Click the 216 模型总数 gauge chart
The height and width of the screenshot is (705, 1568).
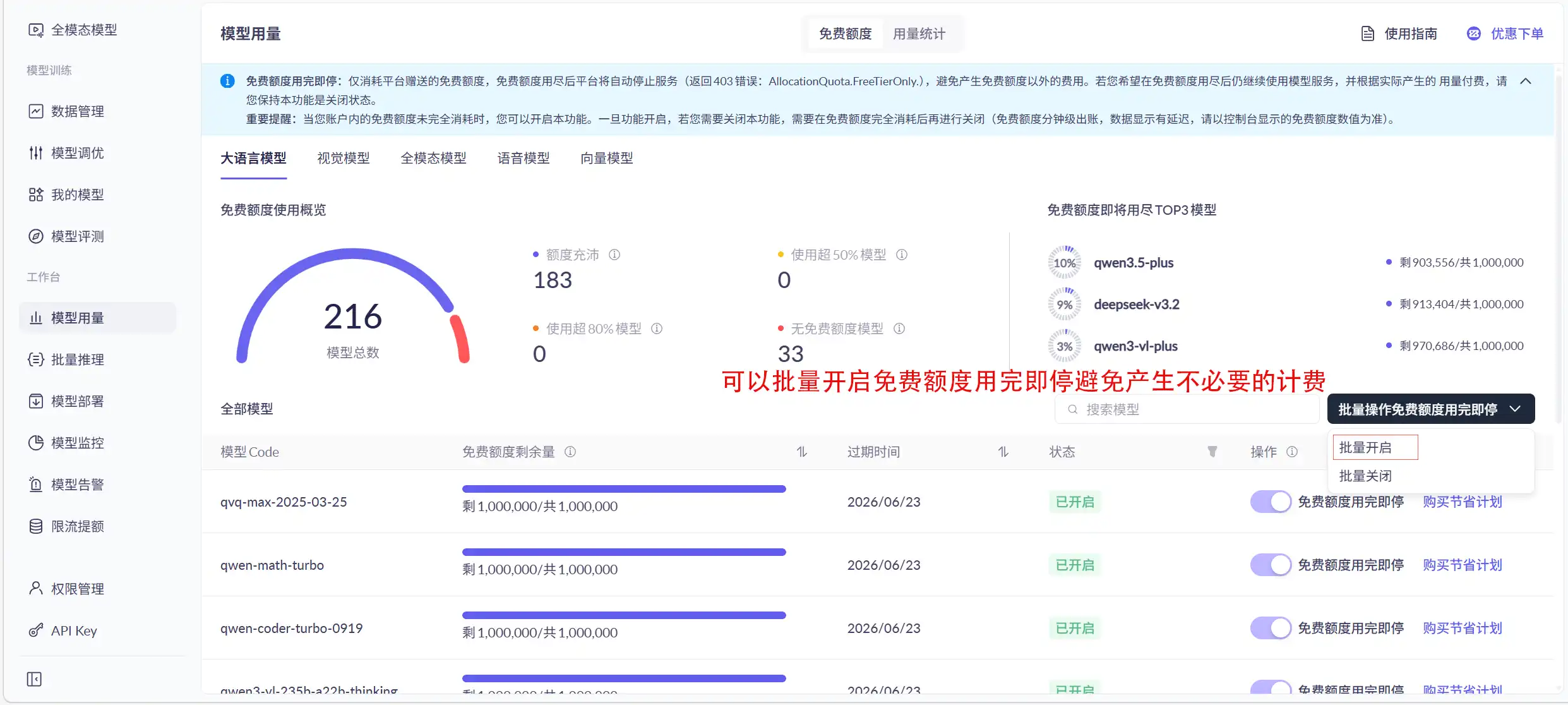[x=353, y=306]
